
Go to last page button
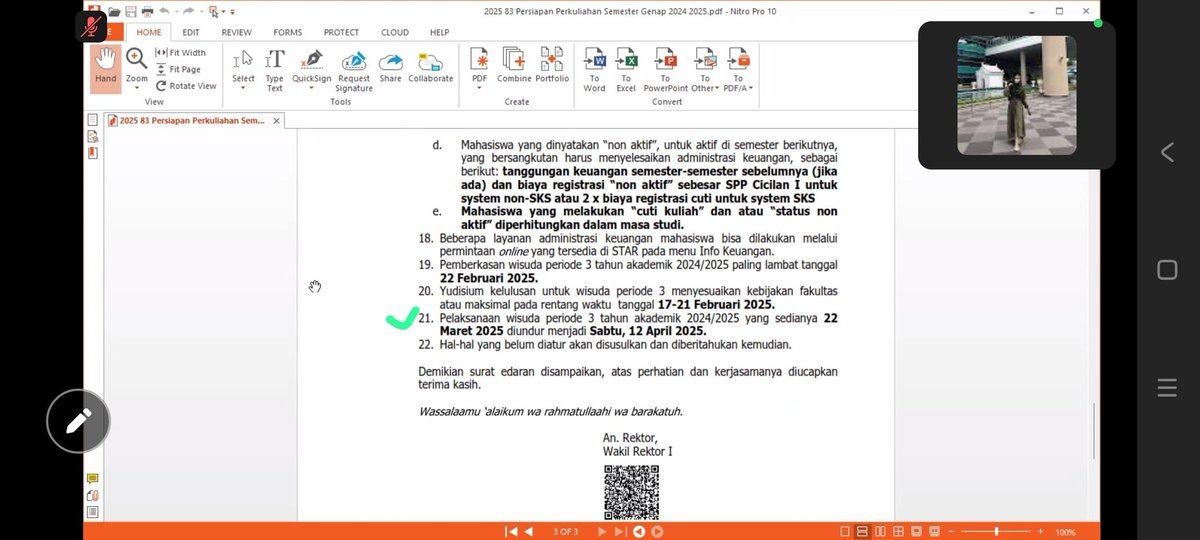coord(620,531)
